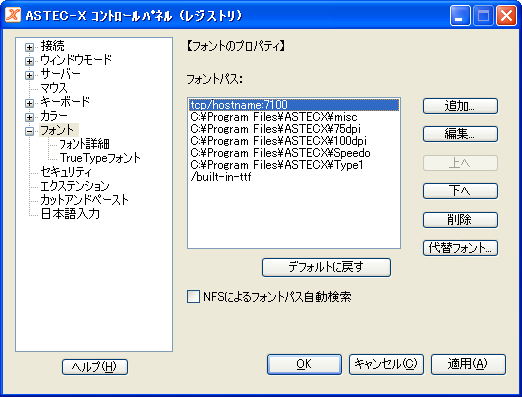Select the フォント tree item
Screen dimensions: 522x397
tap(59, 130)
